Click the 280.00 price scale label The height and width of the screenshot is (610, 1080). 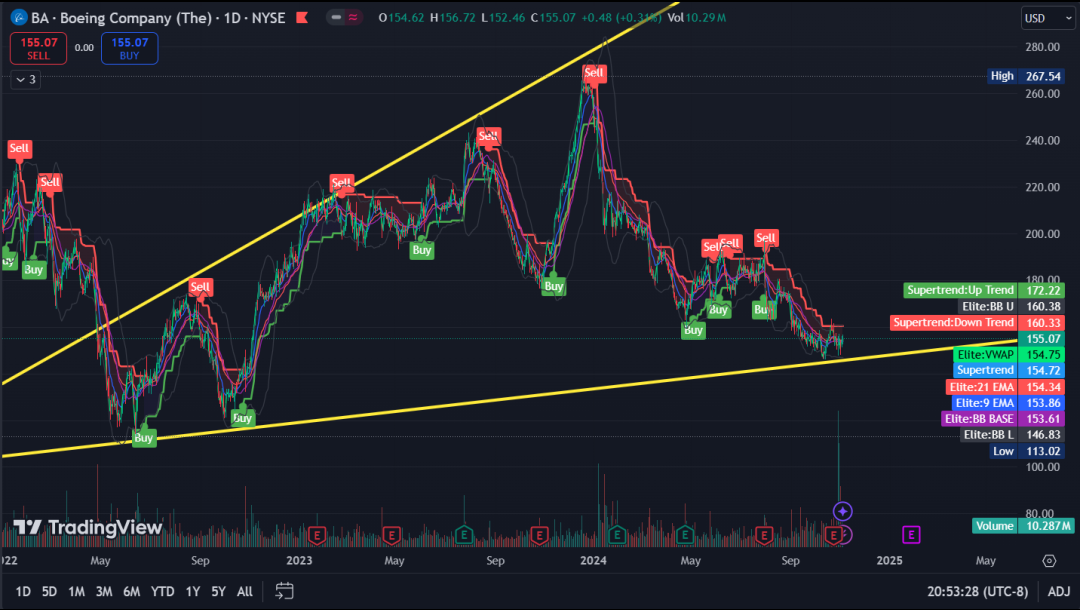(1042, 47)
